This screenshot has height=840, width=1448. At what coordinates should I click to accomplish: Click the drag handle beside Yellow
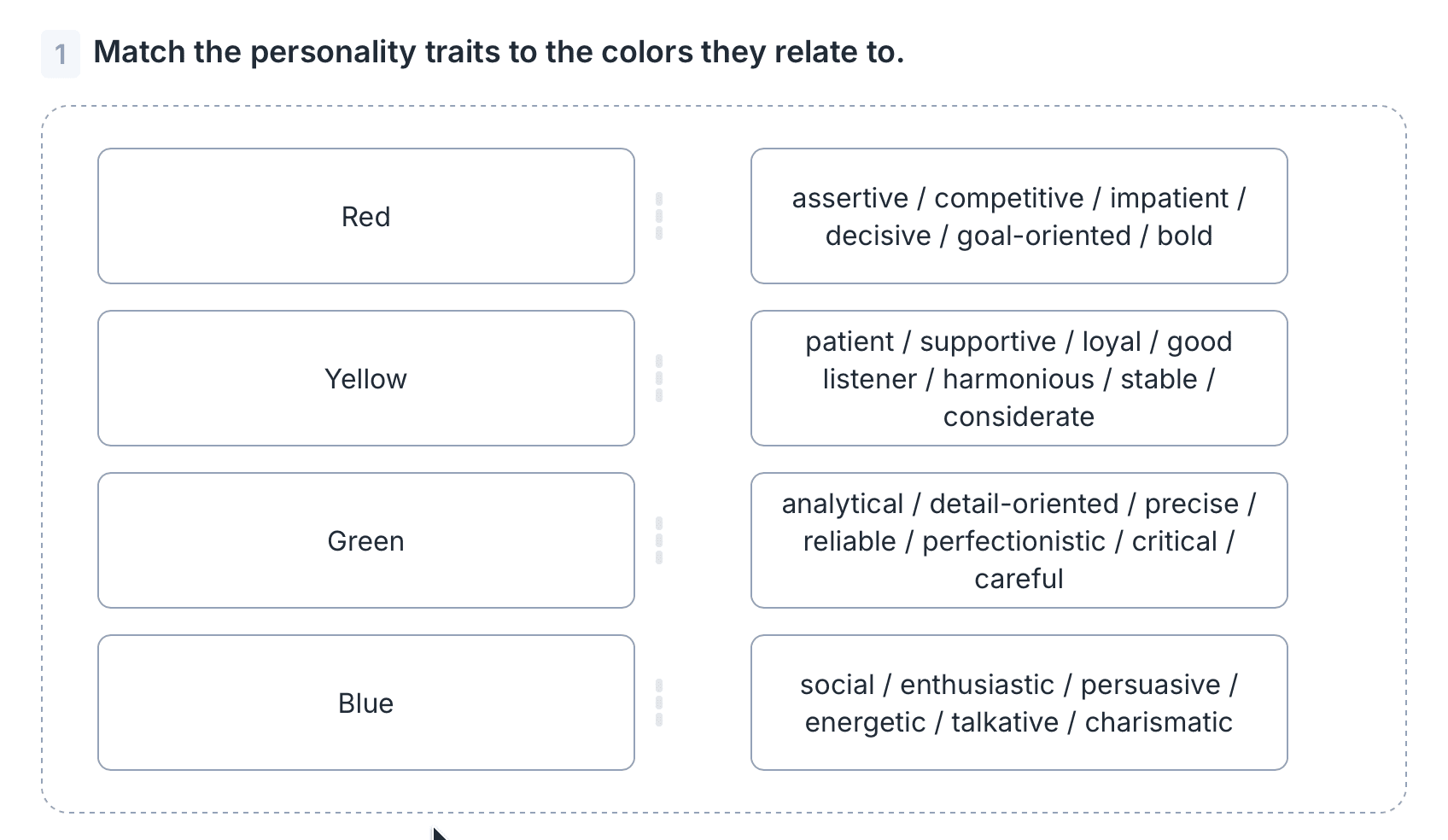point(659,378)
